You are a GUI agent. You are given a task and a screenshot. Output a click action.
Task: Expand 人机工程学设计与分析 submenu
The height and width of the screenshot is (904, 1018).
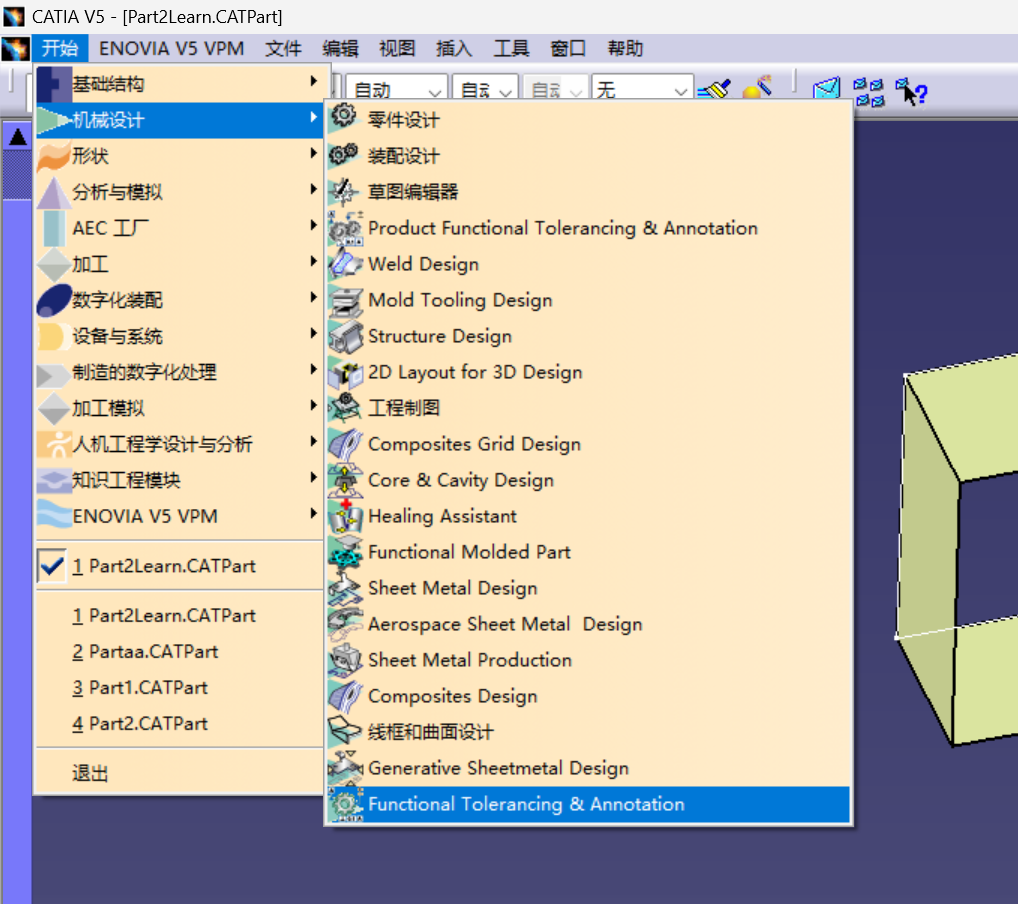tap(180, 444)
